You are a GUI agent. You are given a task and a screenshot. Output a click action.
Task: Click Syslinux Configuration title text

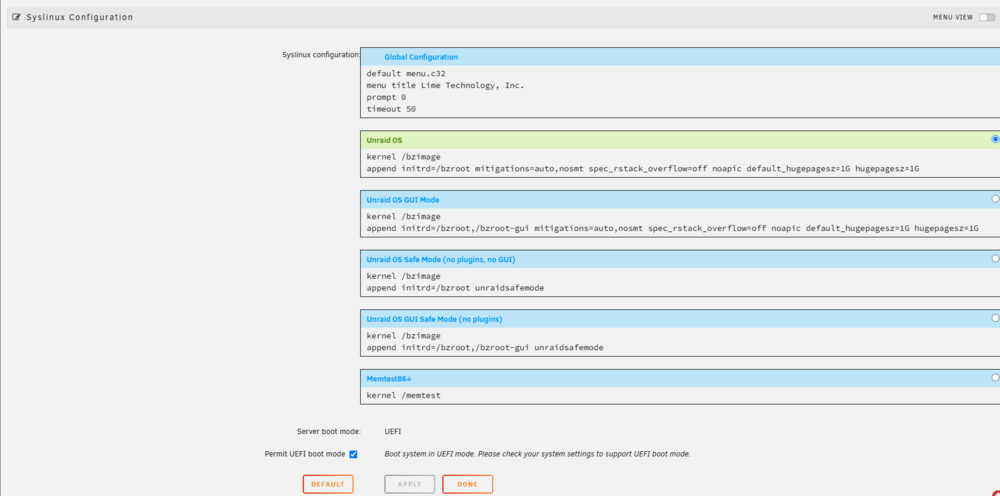tap(80, 17)
